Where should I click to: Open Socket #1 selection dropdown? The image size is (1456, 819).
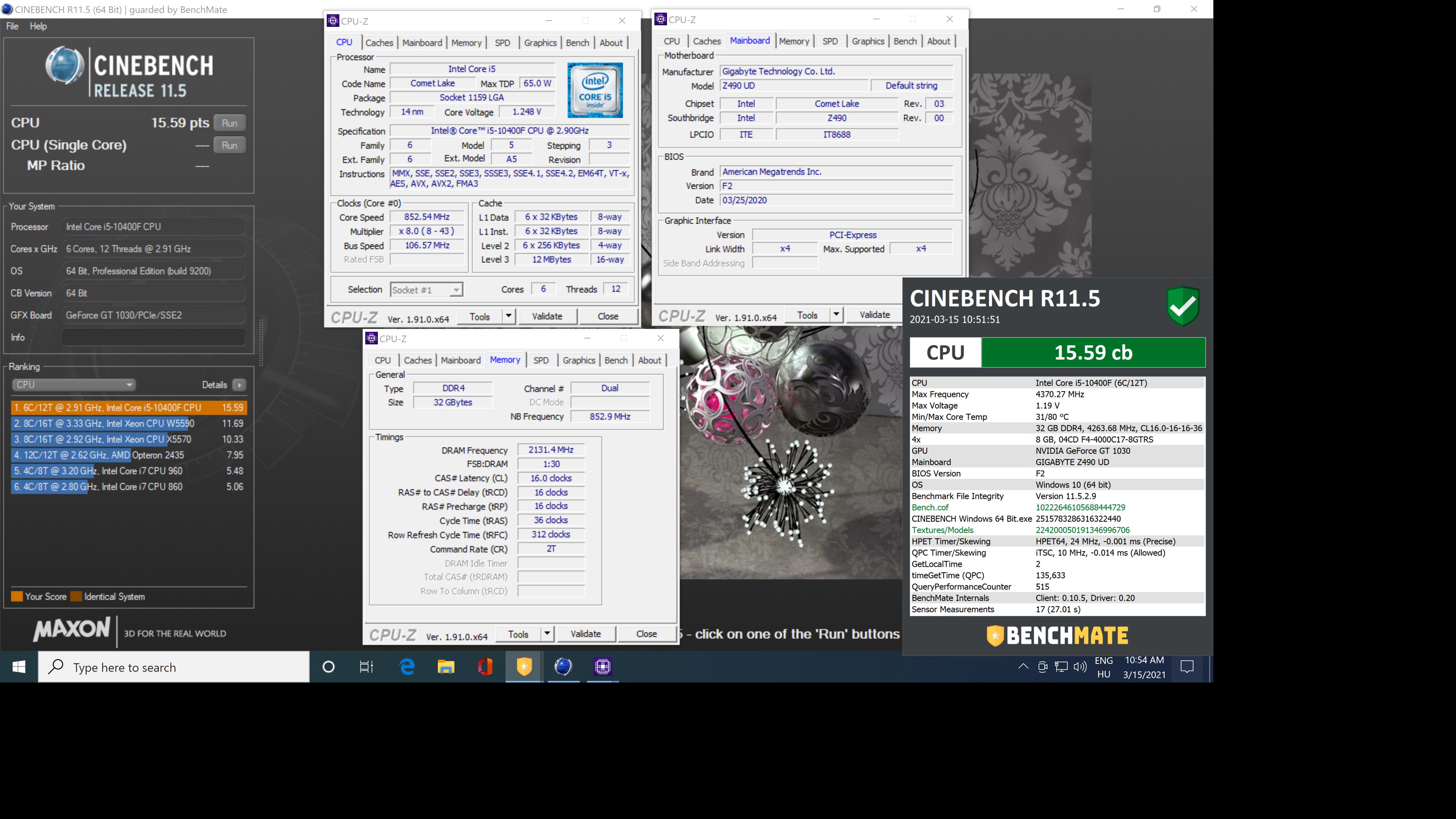click(x=427, y=290)
